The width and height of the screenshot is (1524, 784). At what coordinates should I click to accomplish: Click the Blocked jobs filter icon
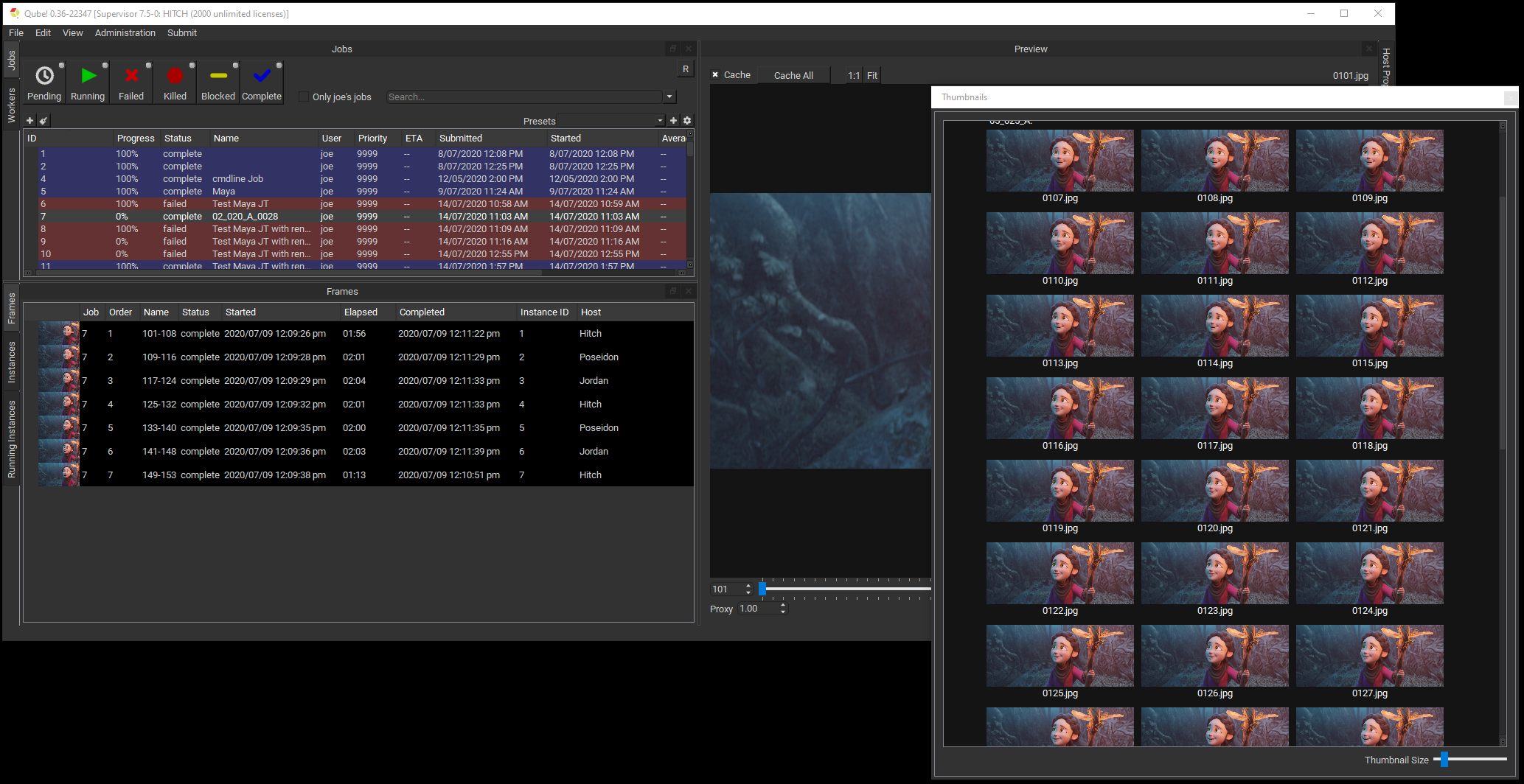coord(218,76)
